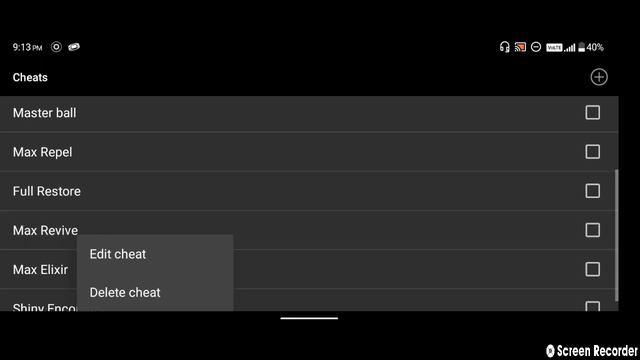The width and height of the screenshot is (640, 360).
Task: Select the Full Restore list entry
Action: 309,191
